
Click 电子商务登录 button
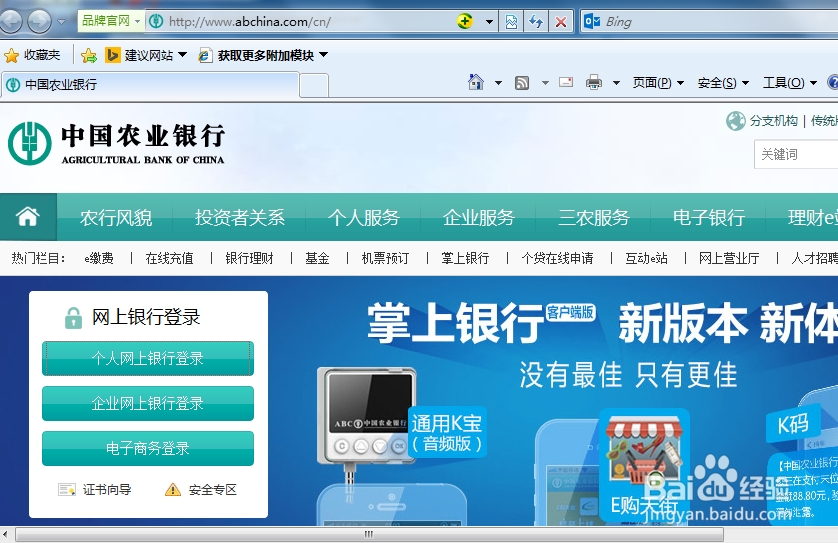click(x=148, y=448)
